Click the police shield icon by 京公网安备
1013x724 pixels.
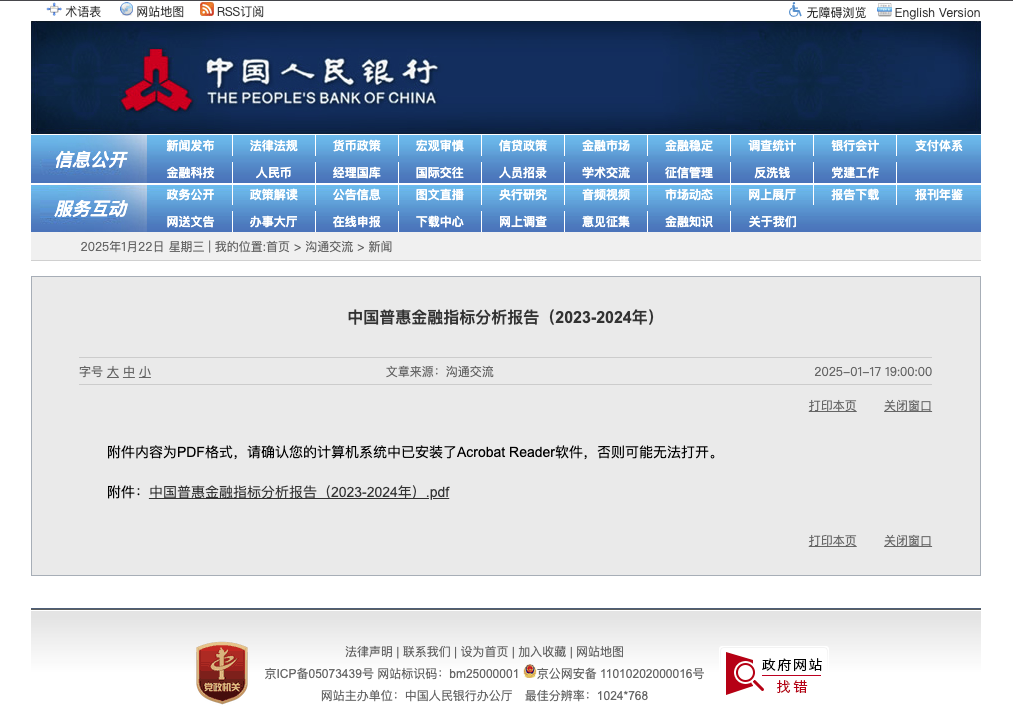530,671
